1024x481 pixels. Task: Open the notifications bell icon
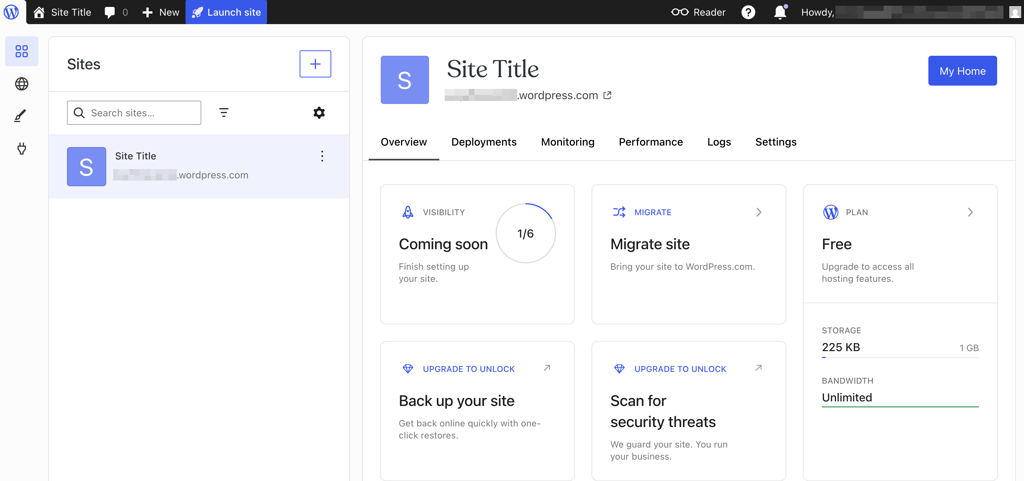[x=780, y=12]
